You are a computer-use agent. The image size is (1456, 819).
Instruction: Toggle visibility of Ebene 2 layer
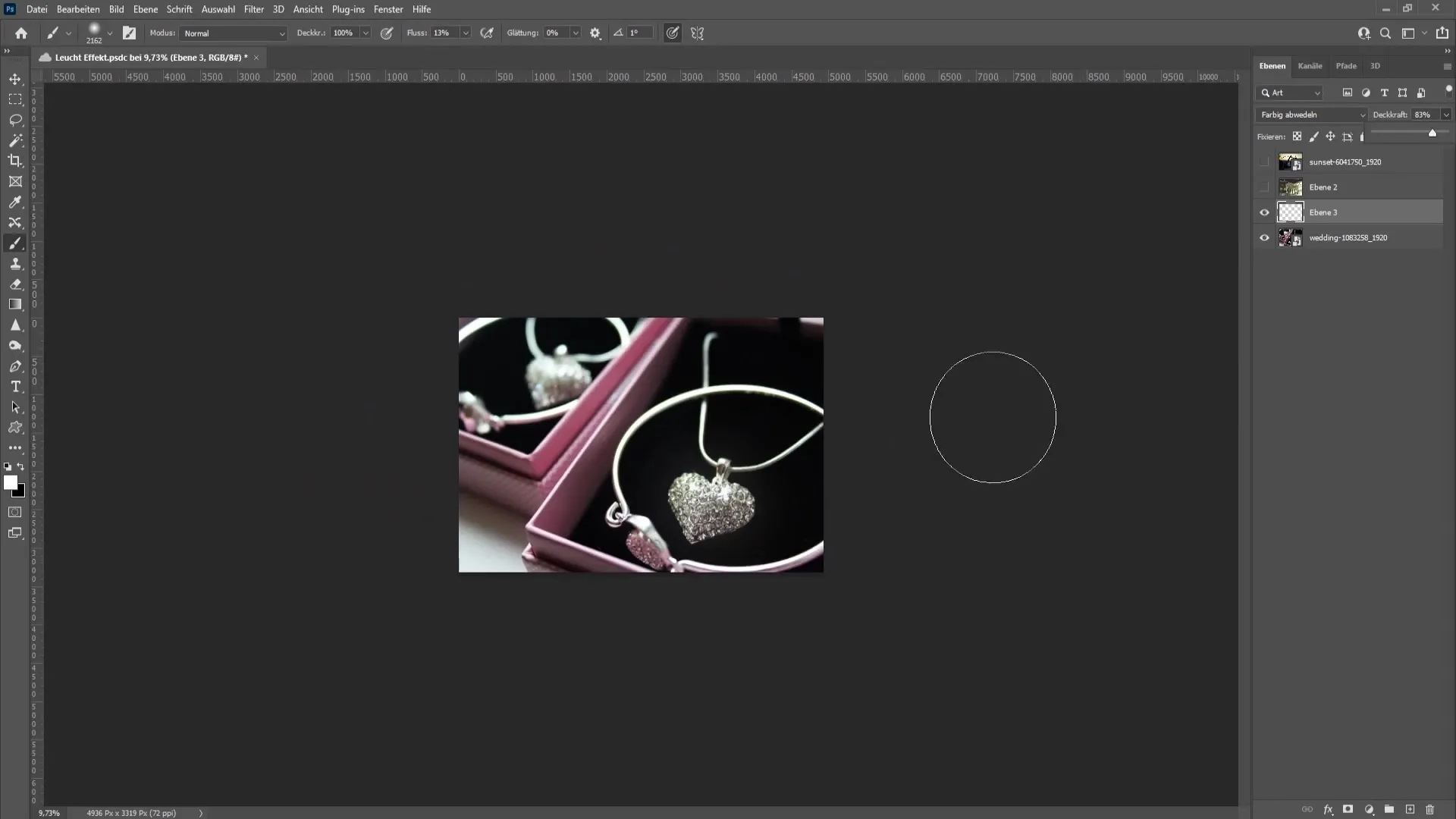tap(1265, 187)
